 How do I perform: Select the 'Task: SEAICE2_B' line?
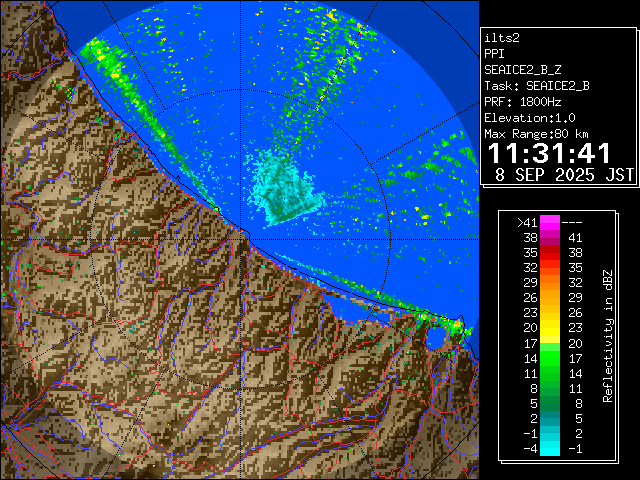click(x=536, y=85)
